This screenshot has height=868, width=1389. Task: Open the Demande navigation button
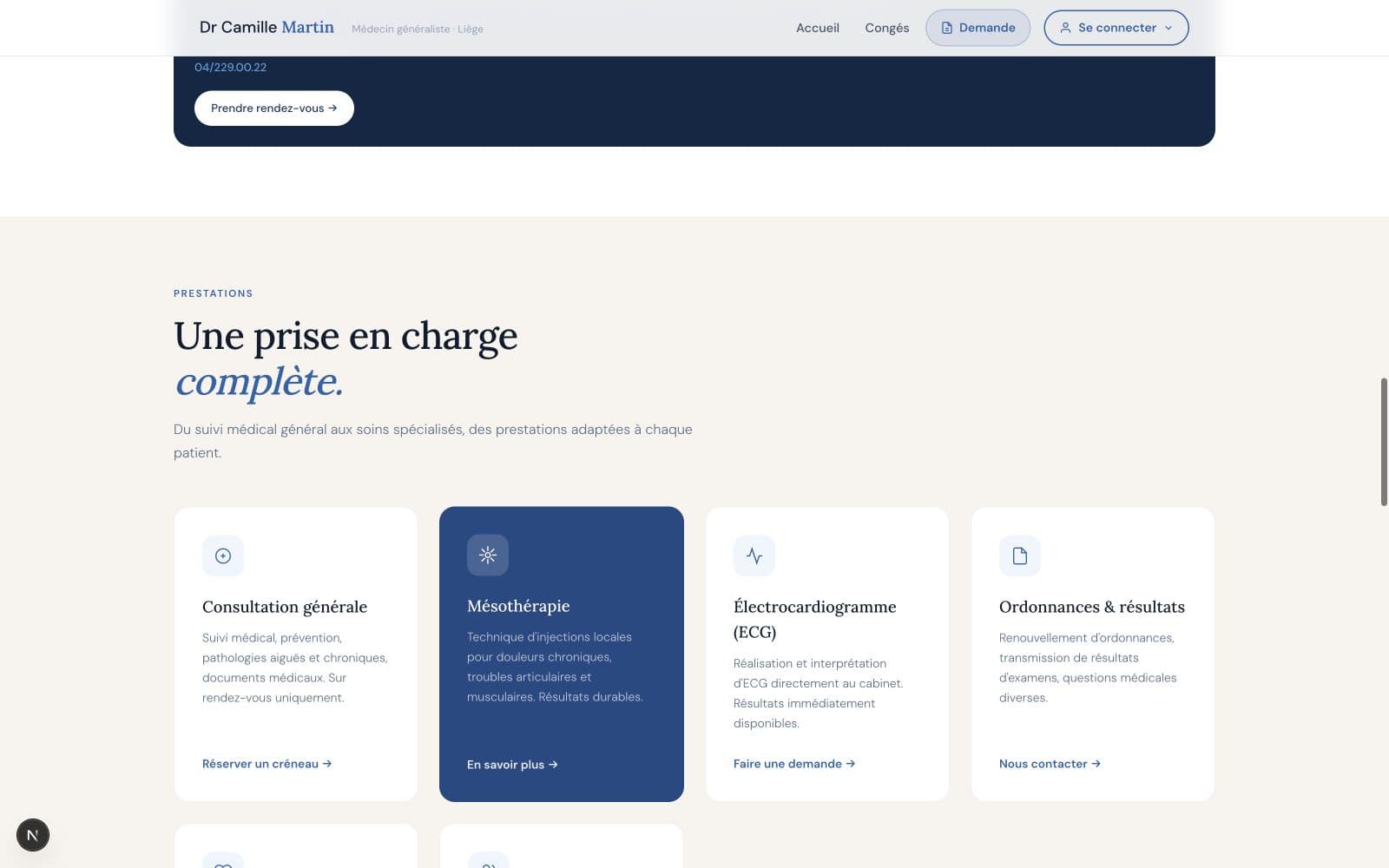(x=978, y=28)
